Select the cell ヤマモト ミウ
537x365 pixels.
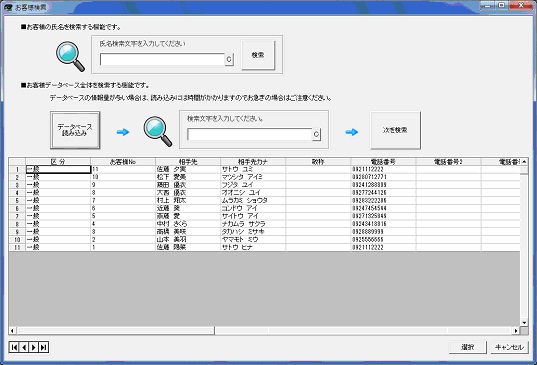point(253,240)
